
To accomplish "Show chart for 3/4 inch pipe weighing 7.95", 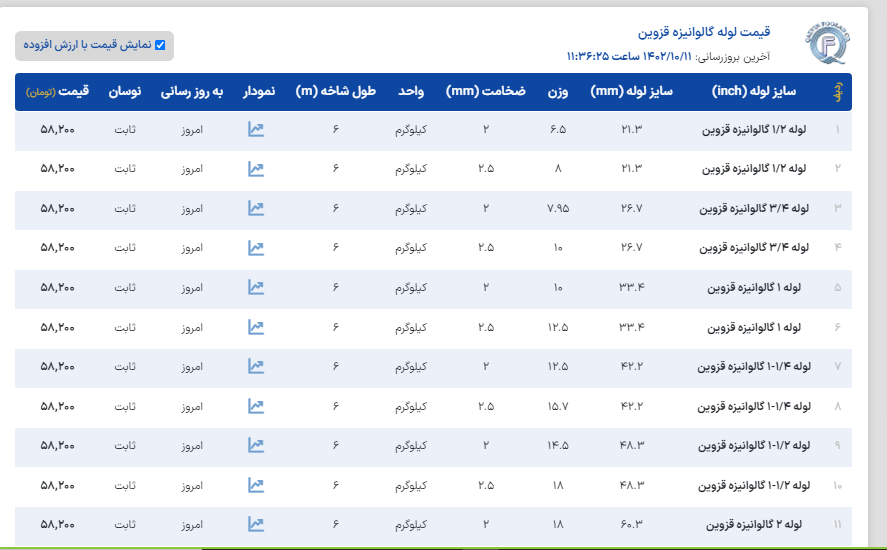I will coord(256,208).
